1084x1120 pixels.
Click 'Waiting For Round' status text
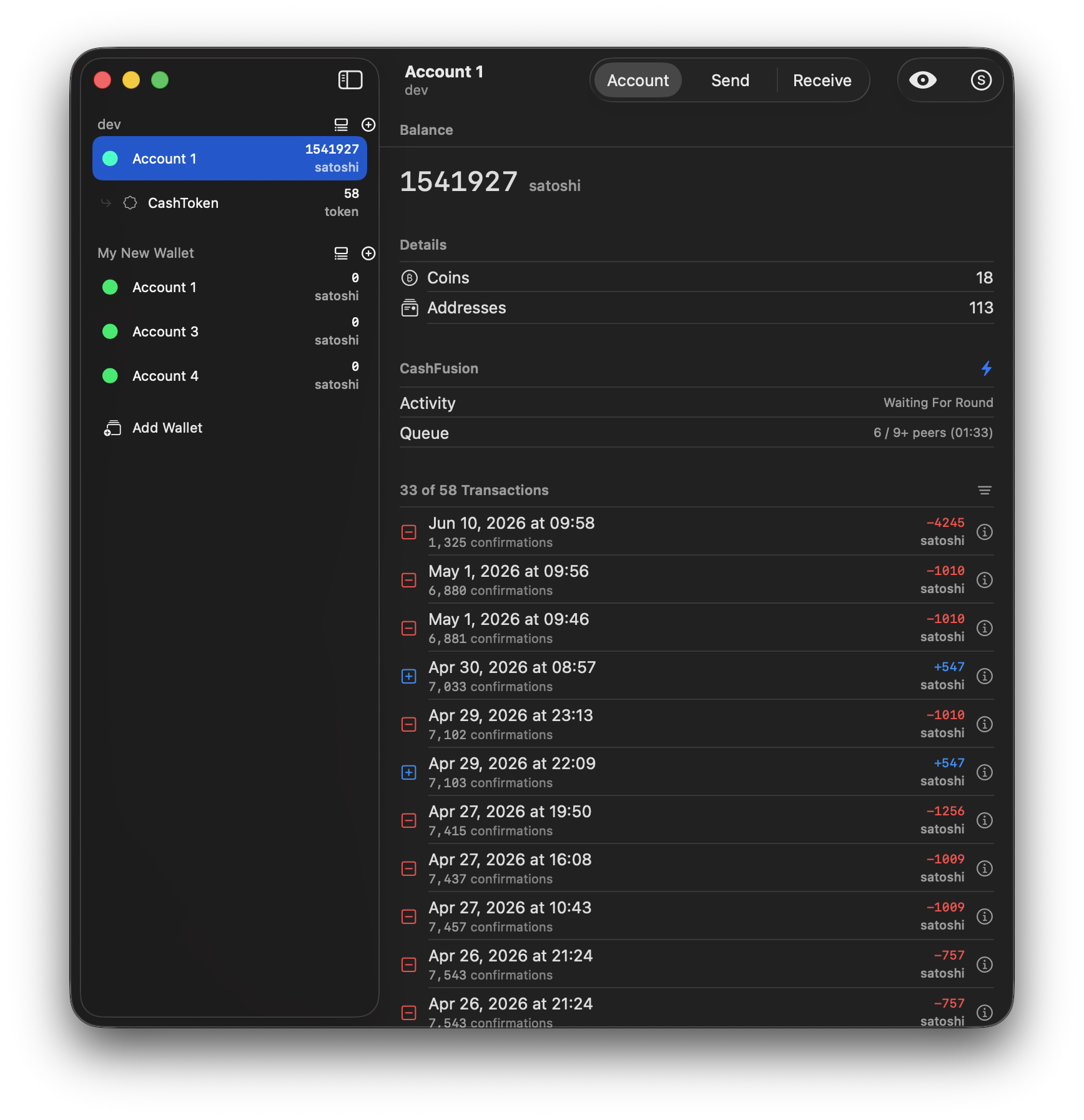[938, 403]
